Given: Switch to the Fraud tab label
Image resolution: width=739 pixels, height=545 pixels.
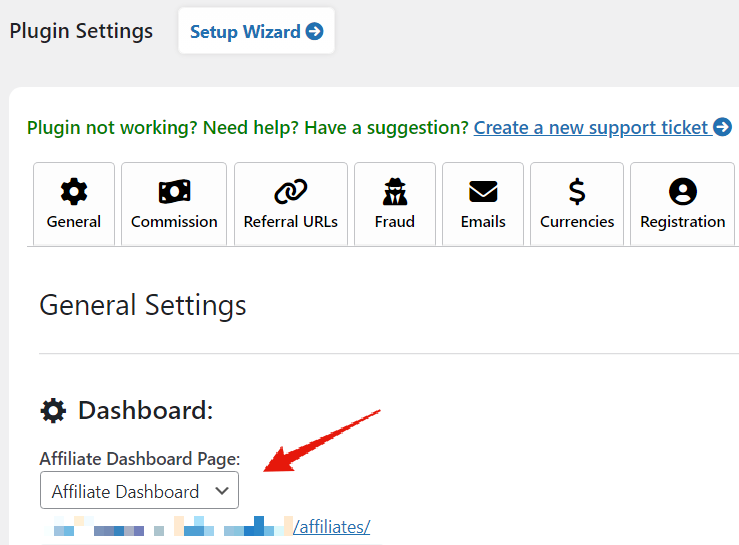Looking at the screenshot, I should click(x=395, y=222).
